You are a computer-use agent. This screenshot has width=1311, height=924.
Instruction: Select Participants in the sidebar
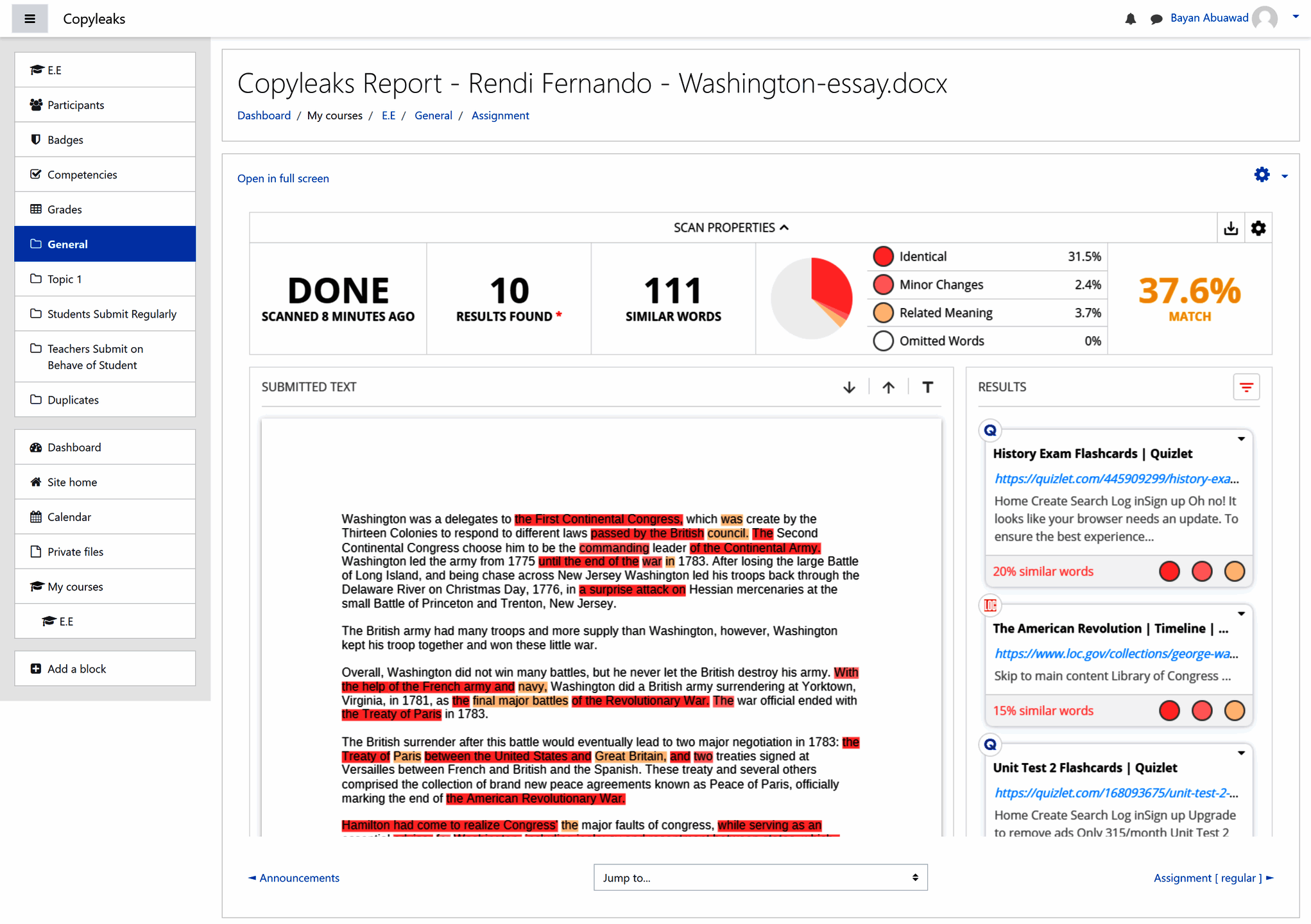click(75, 105)
